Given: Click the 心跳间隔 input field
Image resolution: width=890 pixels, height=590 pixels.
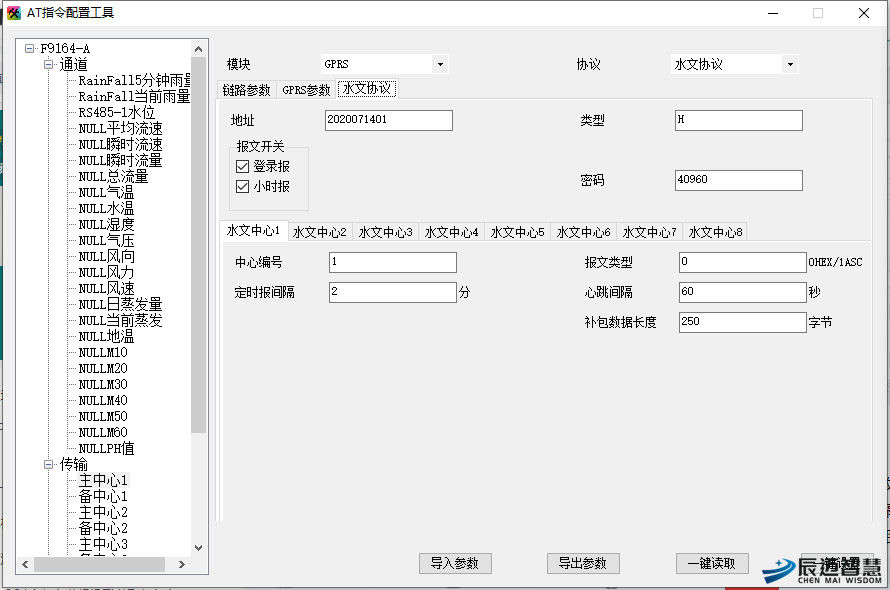Looking at the screenshot, I should (x=742, y=292).
